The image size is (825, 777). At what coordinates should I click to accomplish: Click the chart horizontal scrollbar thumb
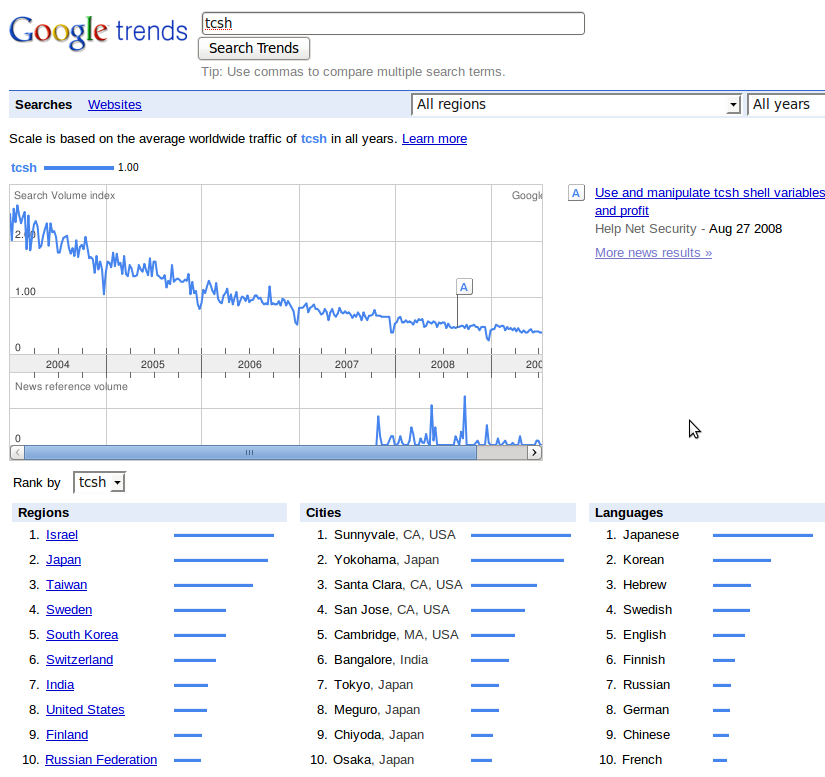tap(250, 452)
